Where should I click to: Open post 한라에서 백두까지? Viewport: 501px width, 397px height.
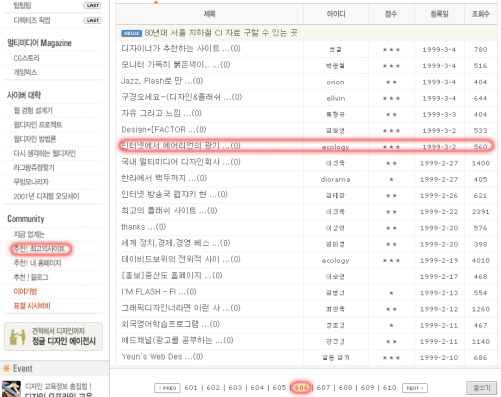point(164,178)
